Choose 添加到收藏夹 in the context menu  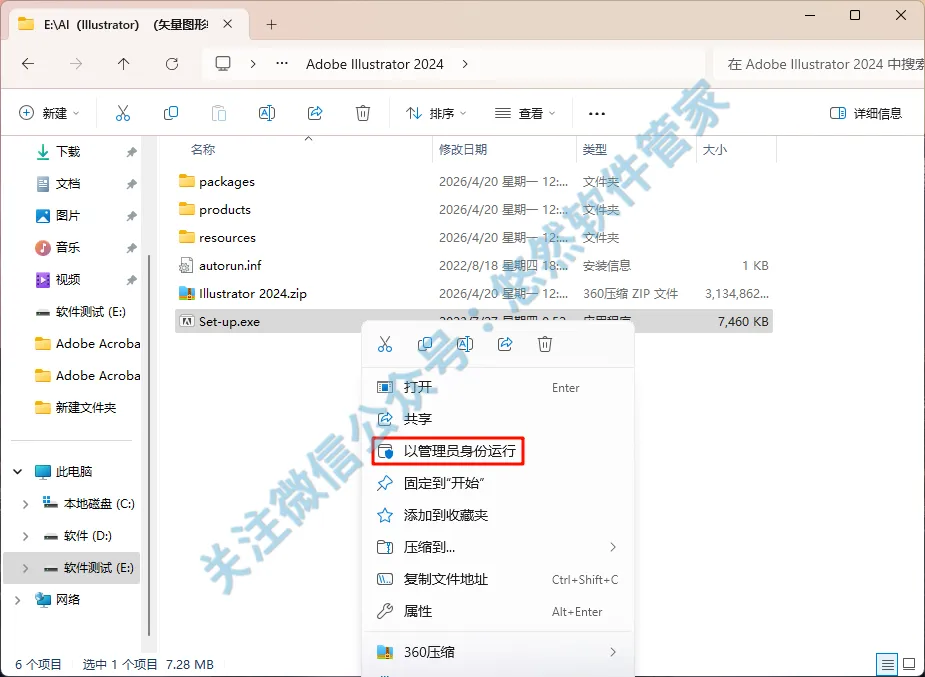(x=498, y=515)
